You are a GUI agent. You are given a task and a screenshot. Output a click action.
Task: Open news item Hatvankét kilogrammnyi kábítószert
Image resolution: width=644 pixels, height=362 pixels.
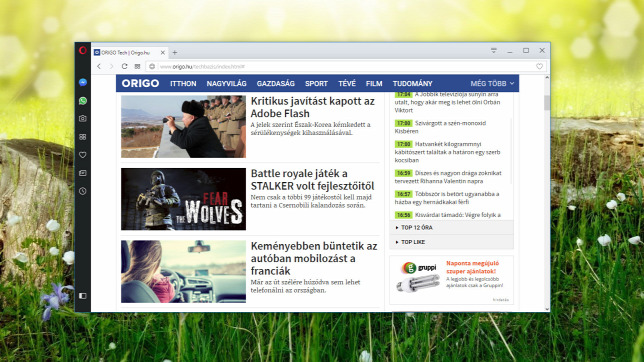tap(448, 152)
